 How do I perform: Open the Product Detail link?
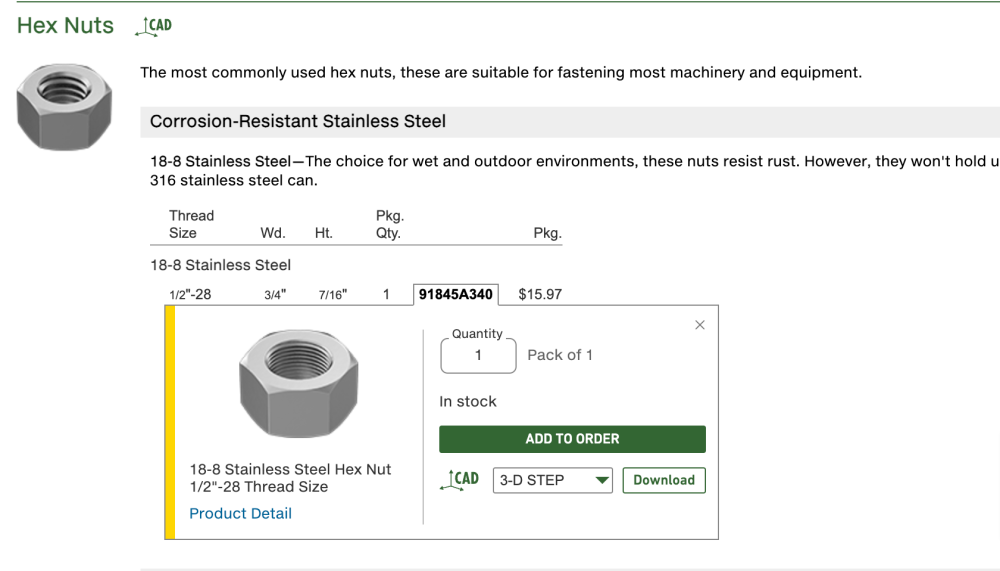click(x=240, y=513)
